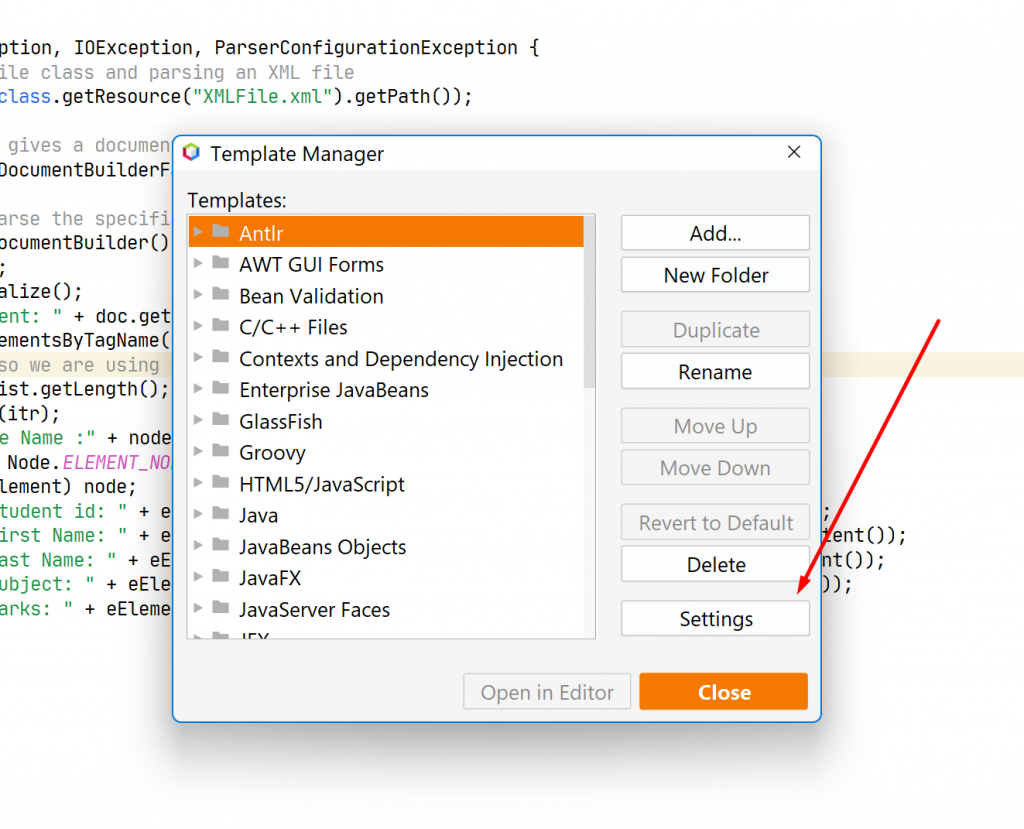Click the Delete button
This screenshot has height=829, width=1024.
(715, 565)
